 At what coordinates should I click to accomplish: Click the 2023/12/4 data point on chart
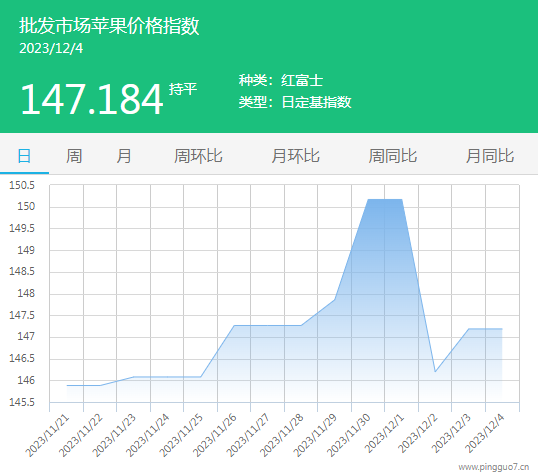click(502, 329)
